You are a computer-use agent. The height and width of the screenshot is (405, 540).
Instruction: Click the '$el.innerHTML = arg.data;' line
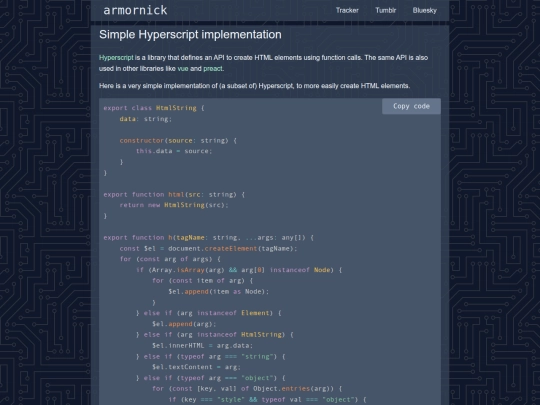click(x=202, y=345)
